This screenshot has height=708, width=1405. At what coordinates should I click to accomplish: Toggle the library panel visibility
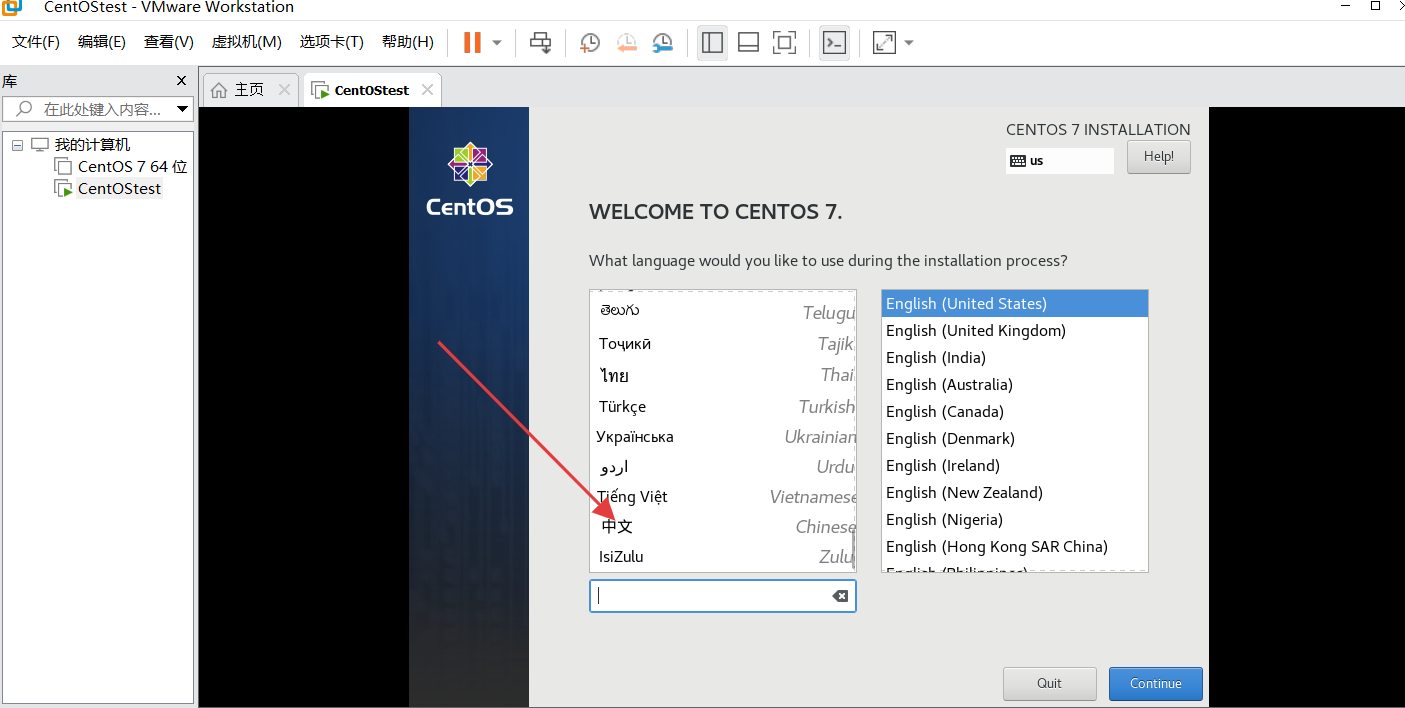pos(712,42)
